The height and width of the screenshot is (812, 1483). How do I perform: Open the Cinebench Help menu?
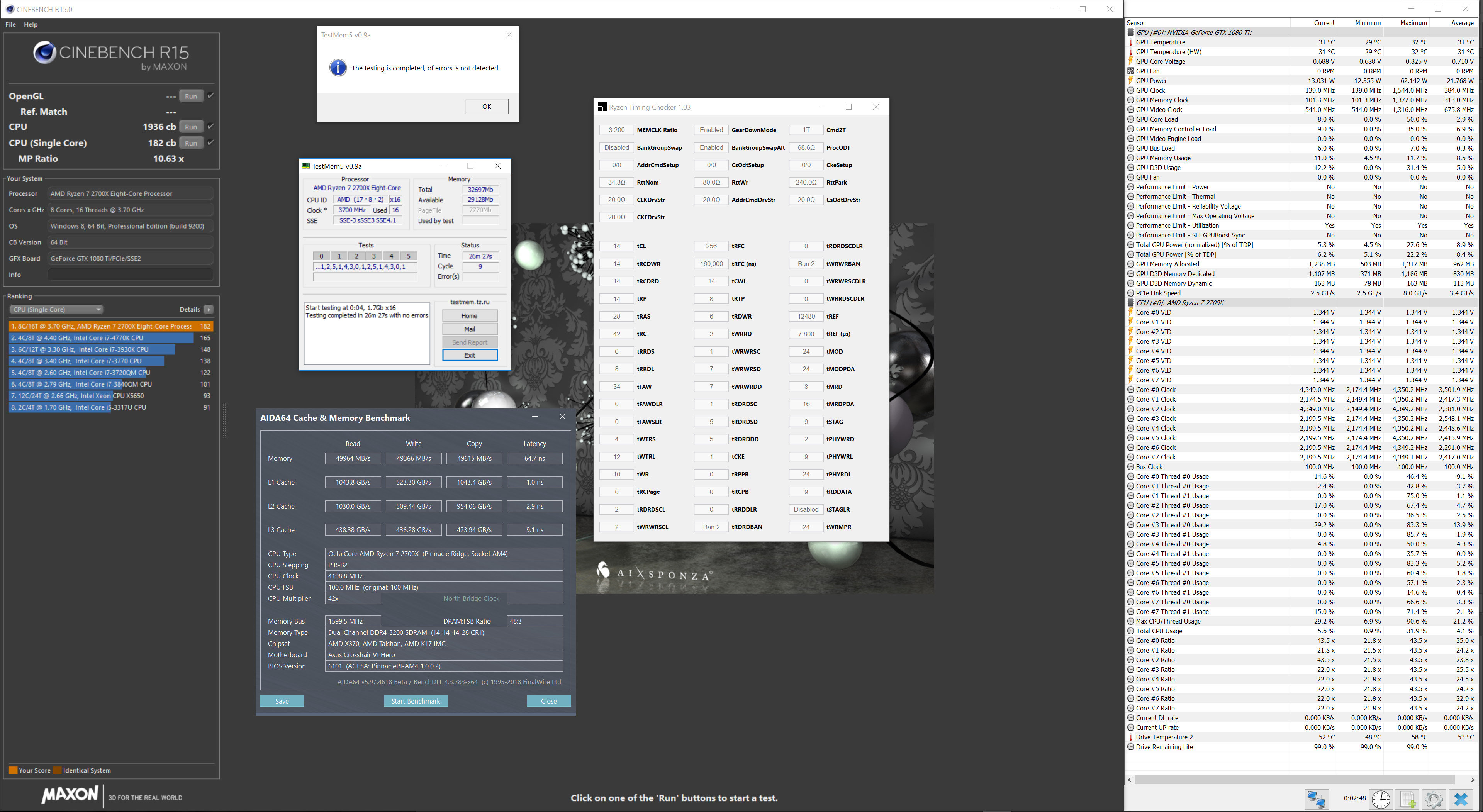[x=31, y=25]
